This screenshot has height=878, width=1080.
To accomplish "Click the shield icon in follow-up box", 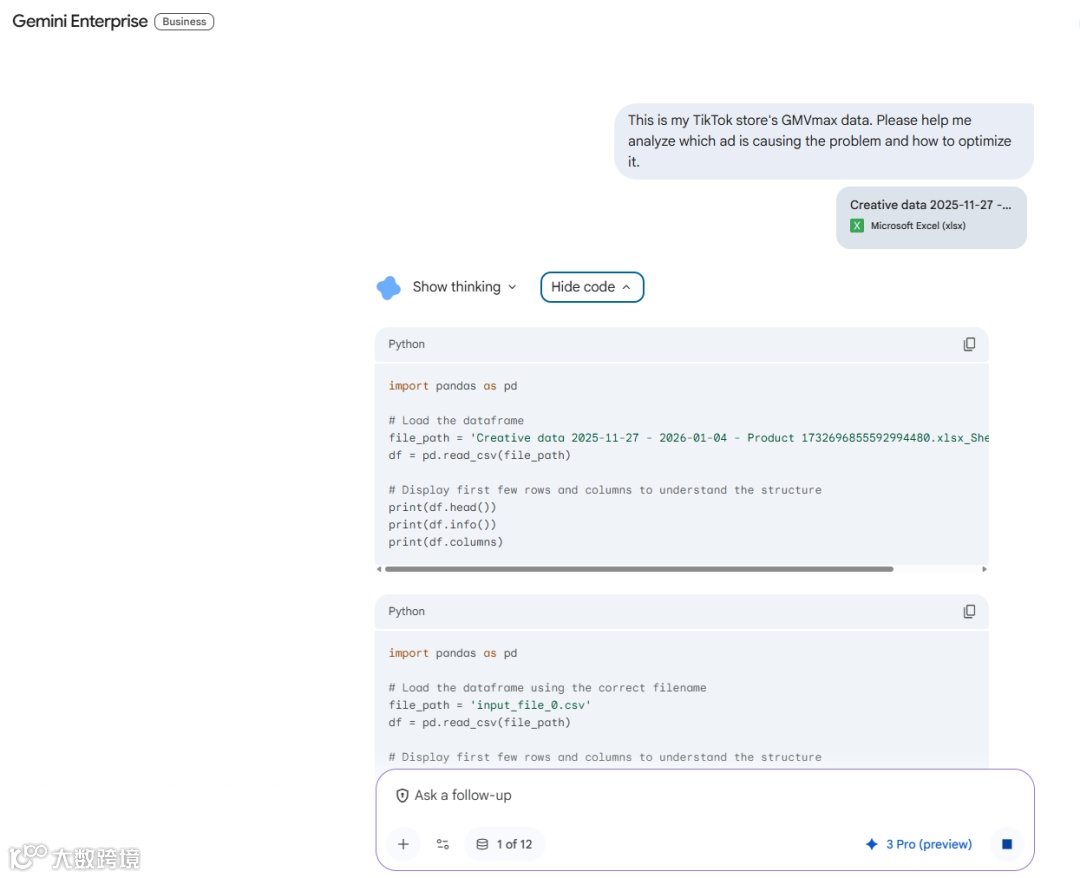I will (x=402, y=795).
